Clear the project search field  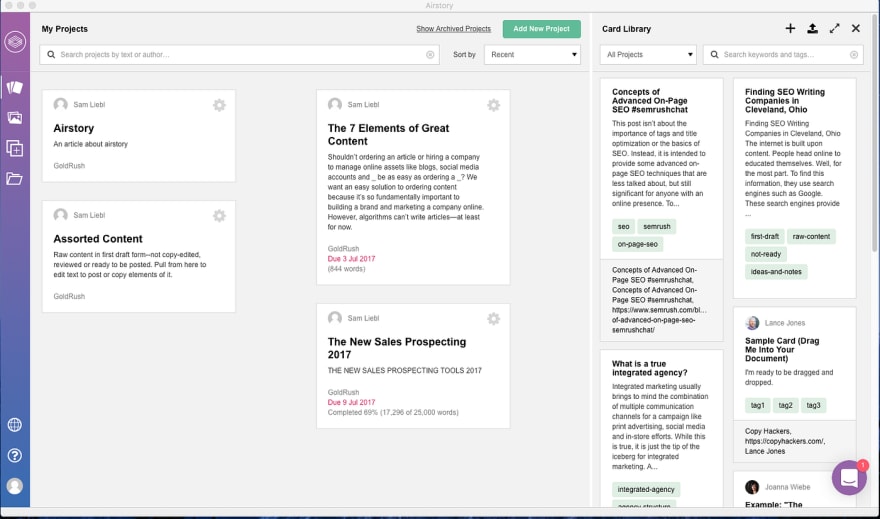click(430, 54)
